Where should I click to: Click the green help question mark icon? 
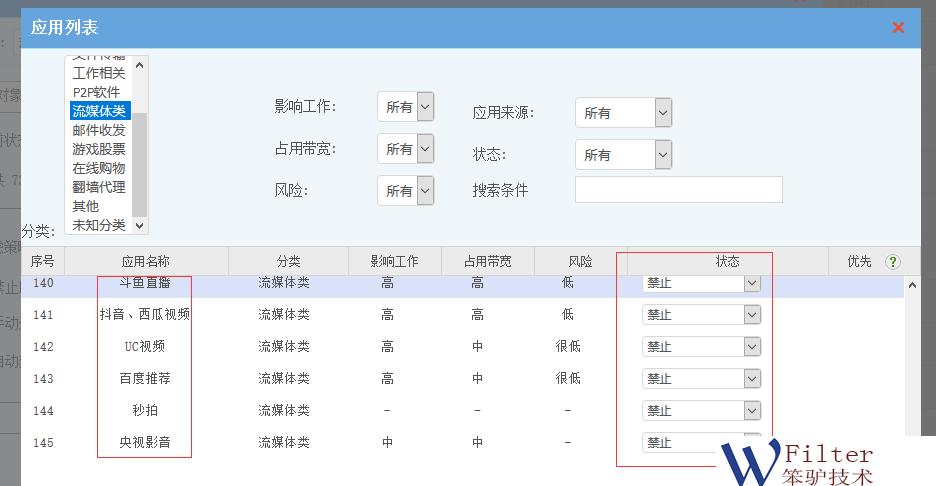pos(893,262)
